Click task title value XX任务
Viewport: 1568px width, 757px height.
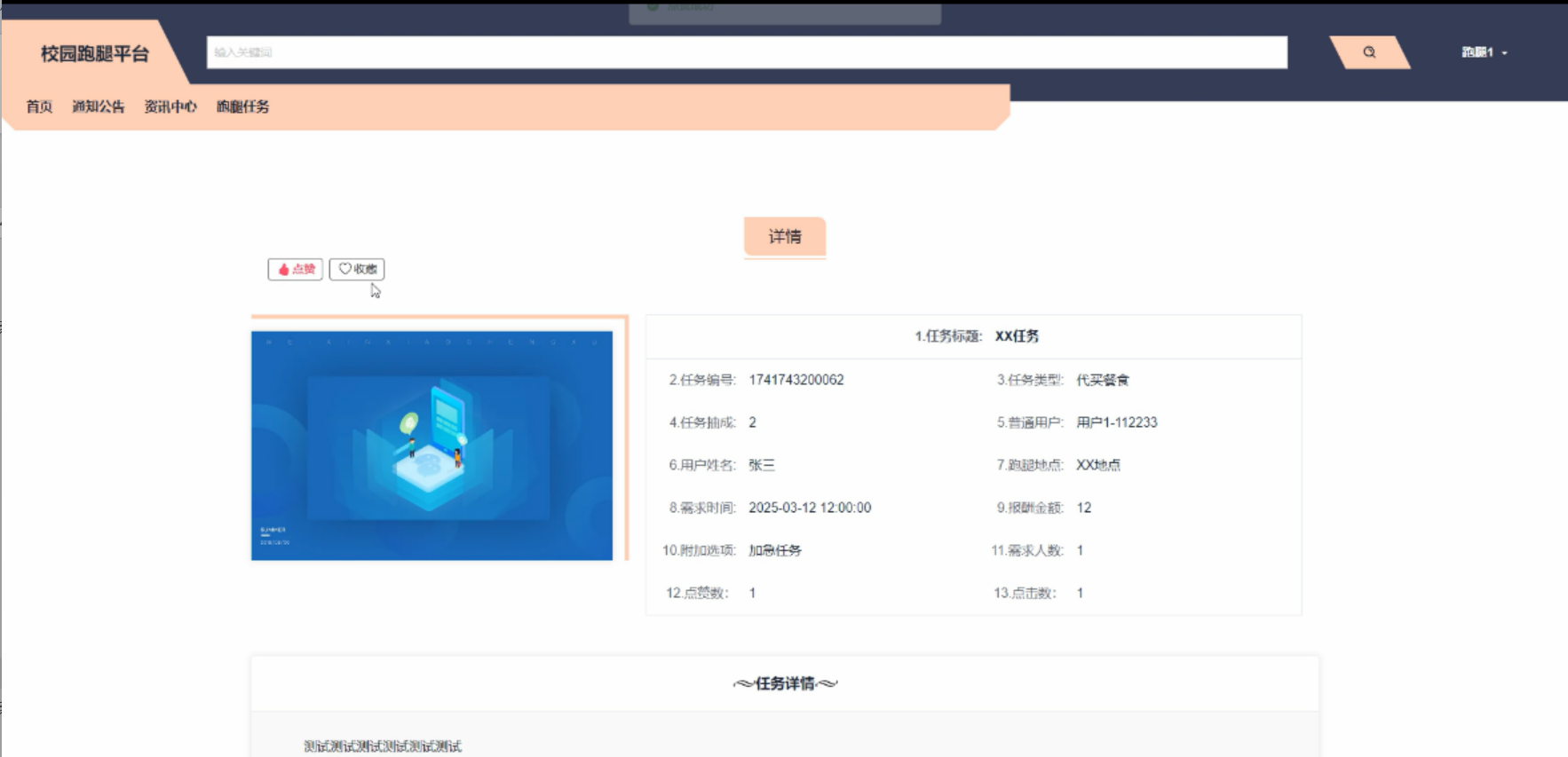coord(1018,336)
